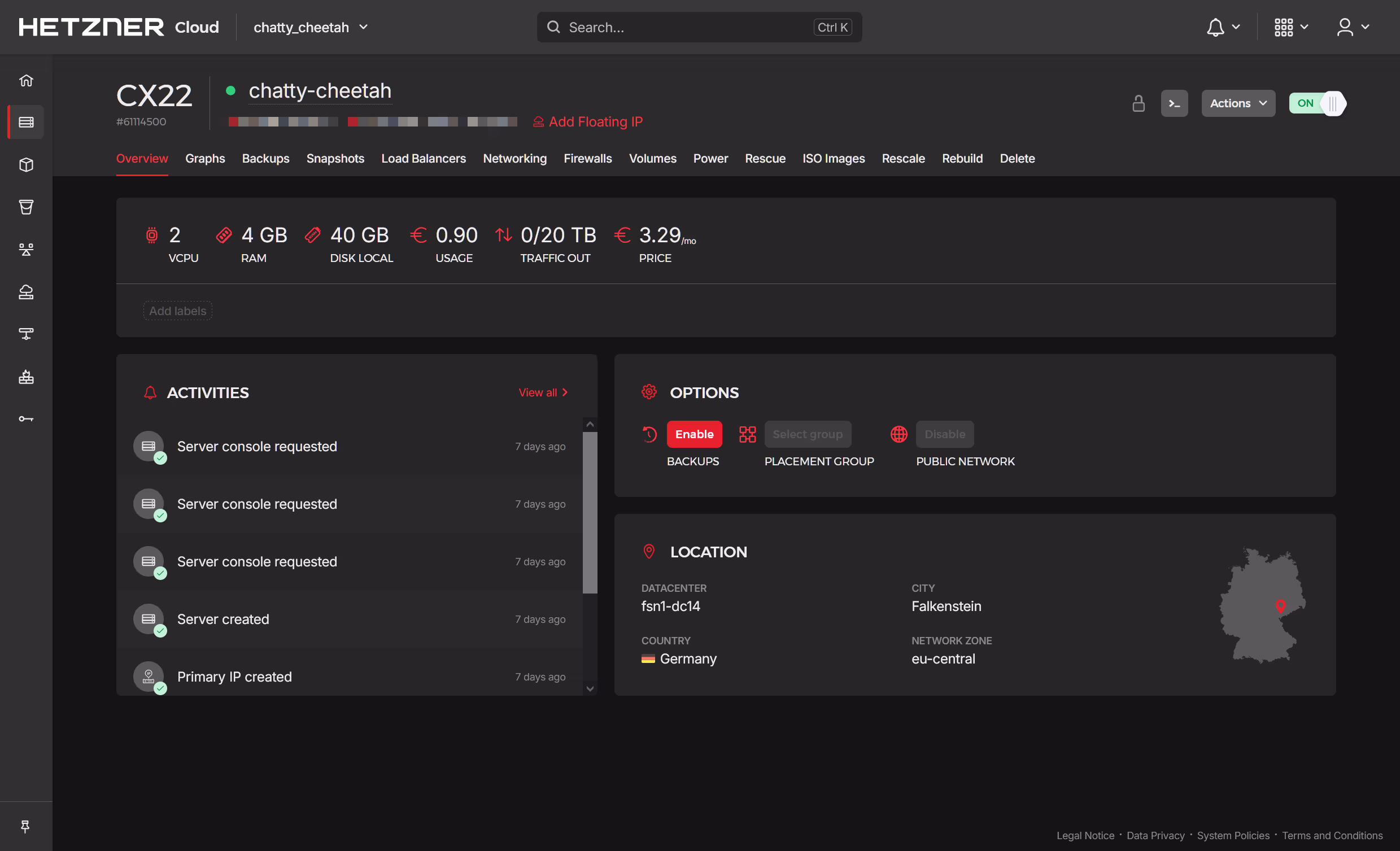
Task: Open Floating IPs icon in sidebar
Action: 26,292
